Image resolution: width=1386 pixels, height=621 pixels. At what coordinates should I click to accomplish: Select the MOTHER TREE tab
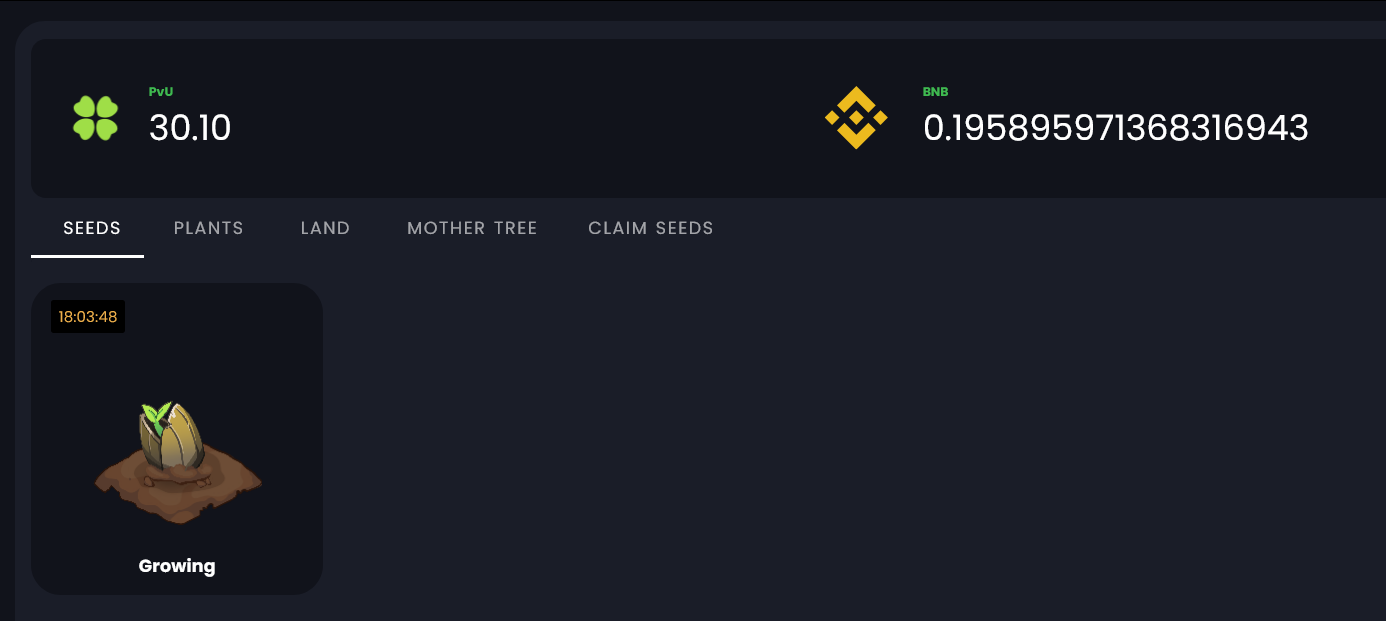pos(472,228)
